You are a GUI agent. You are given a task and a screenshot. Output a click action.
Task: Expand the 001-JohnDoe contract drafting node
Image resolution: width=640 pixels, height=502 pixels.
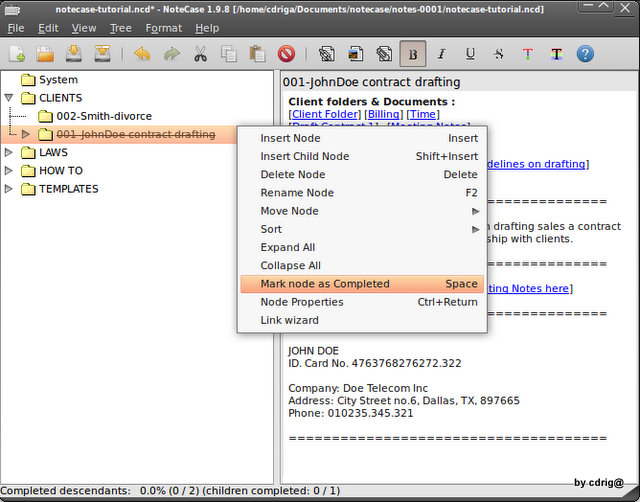click(26, 134)
